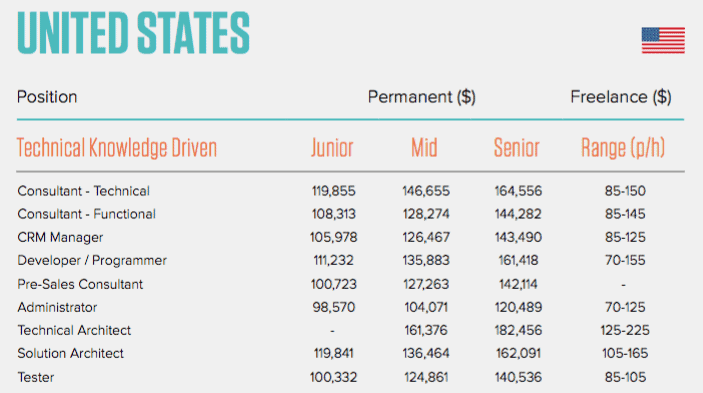Select the Permanent ($) column header

tap(421, 97)
